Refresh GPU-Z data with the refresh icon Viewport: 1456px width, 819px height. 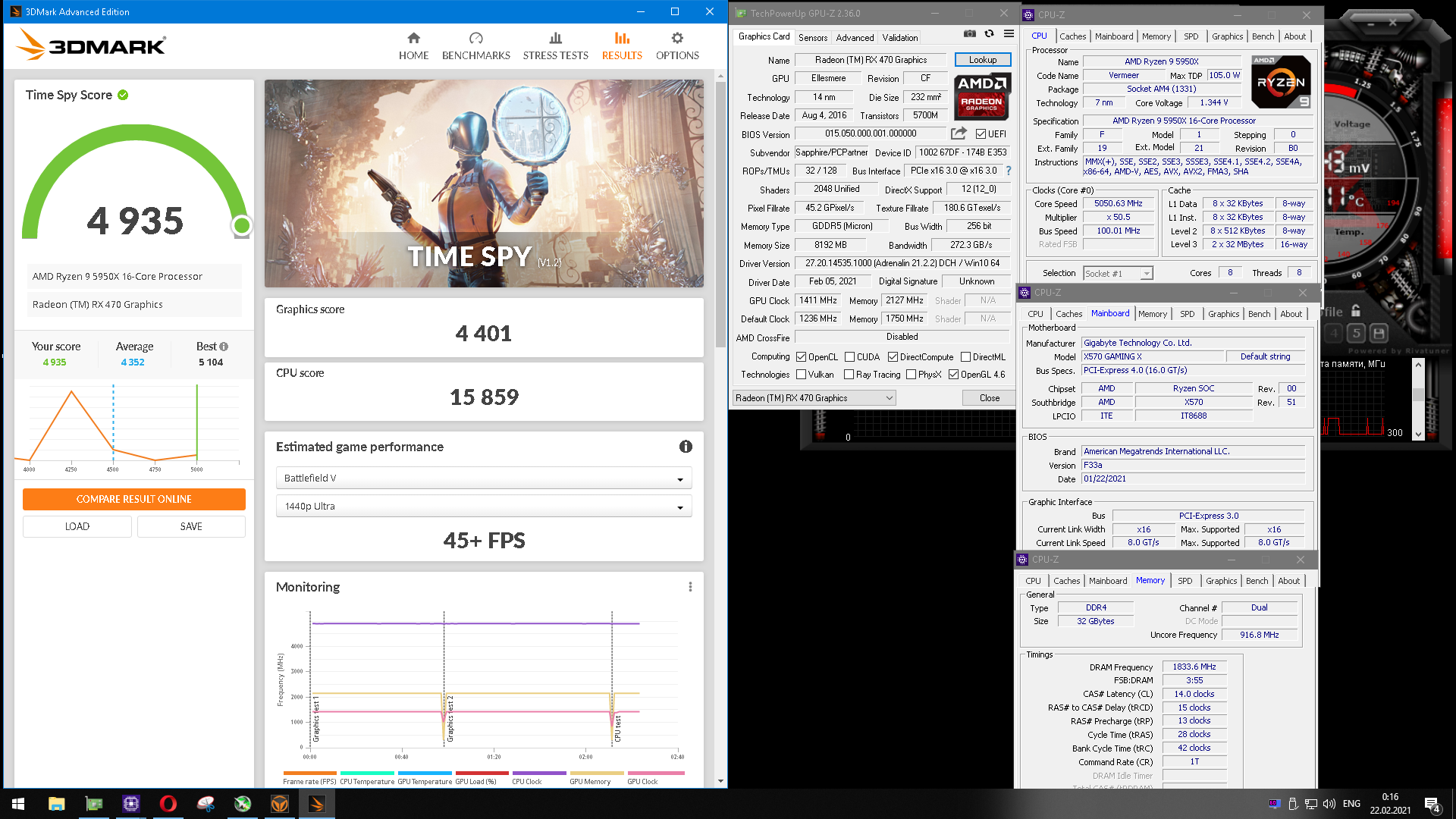[989, 33]
